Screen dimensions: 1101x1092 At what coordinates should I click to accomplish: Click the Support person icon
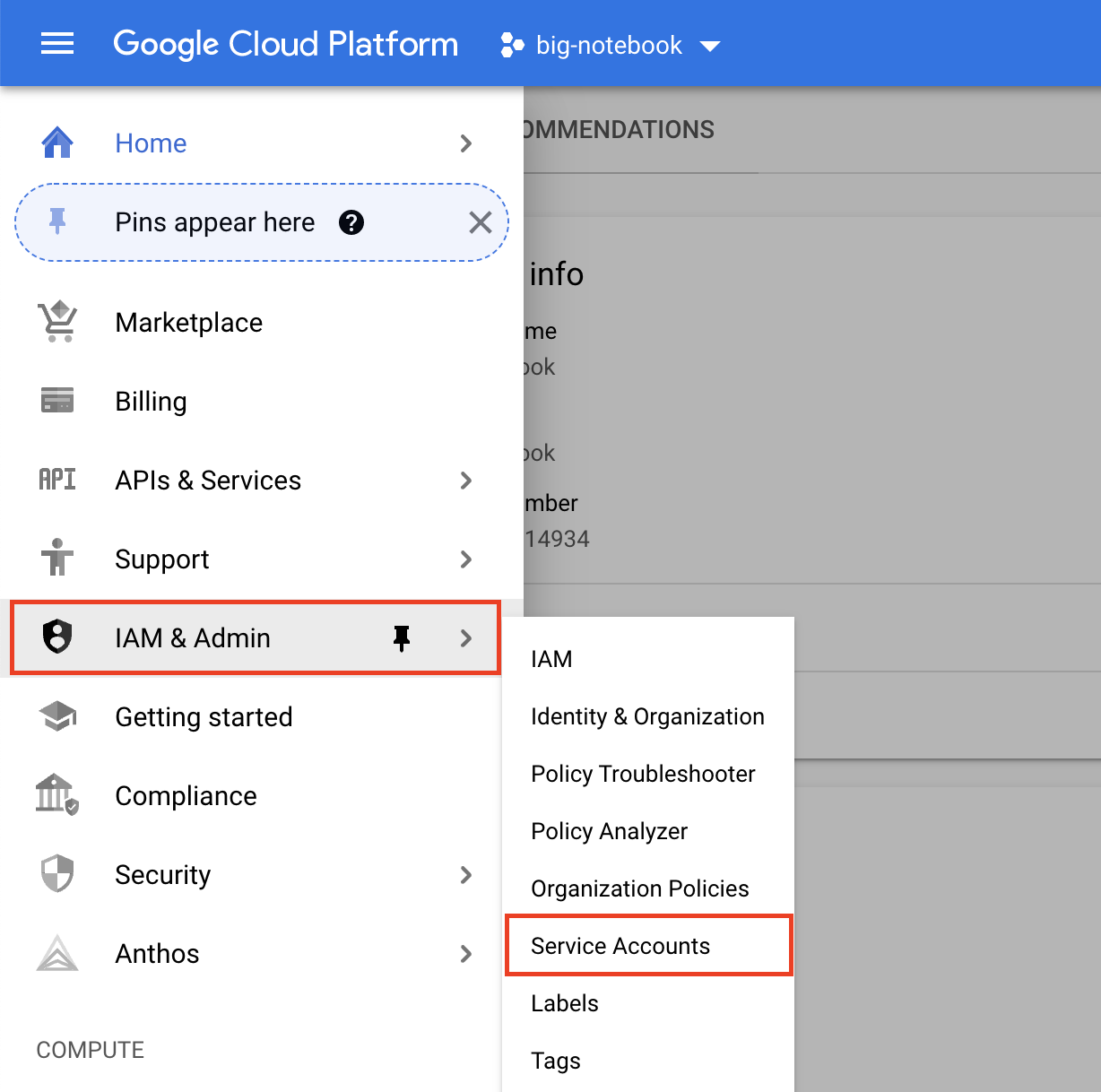point(57,557)
